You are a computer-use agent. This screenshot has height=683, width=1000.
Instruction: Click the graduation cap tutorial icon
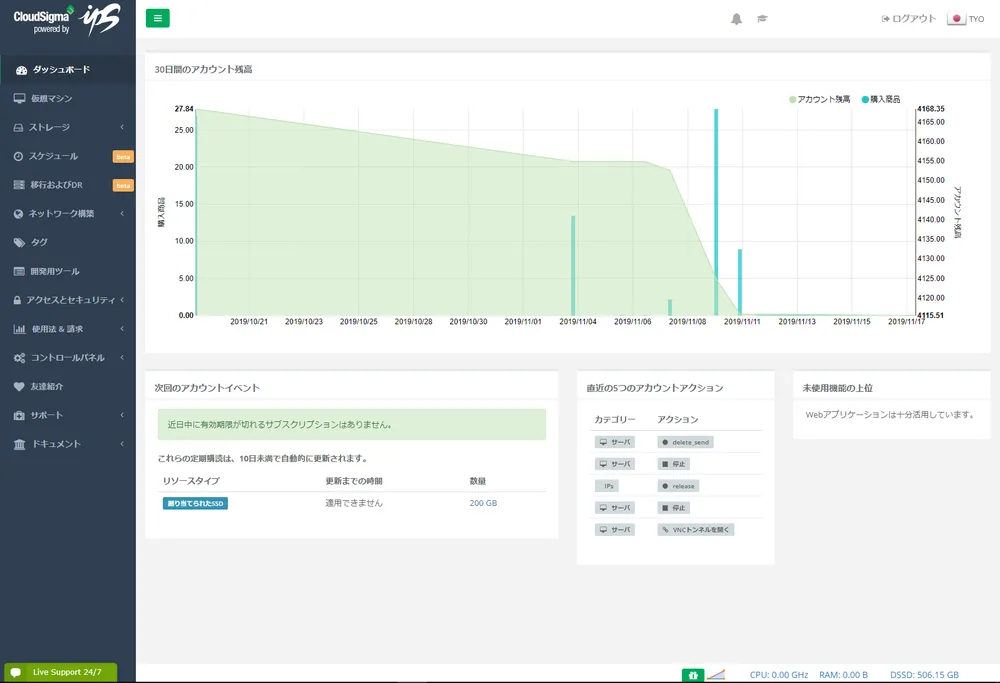[x=762, y=18]
